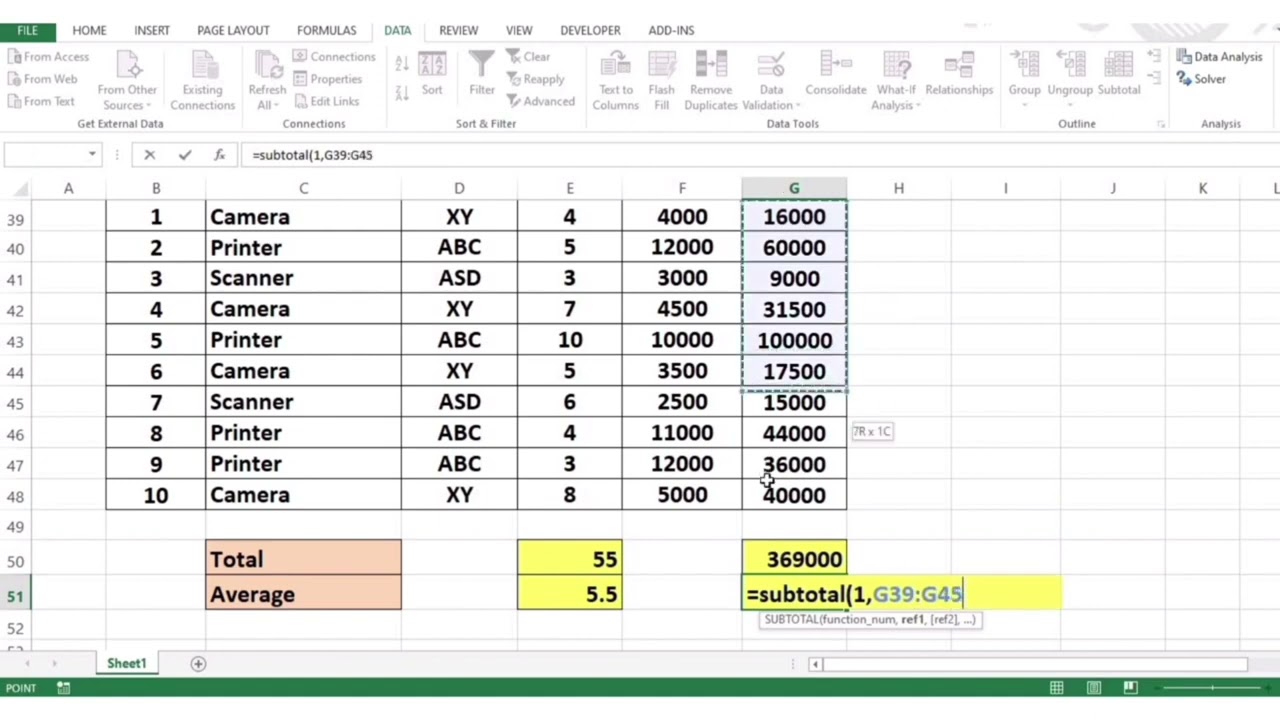Reapply the filter
The image size is (1280, 720).
click(x=535, y=79)
